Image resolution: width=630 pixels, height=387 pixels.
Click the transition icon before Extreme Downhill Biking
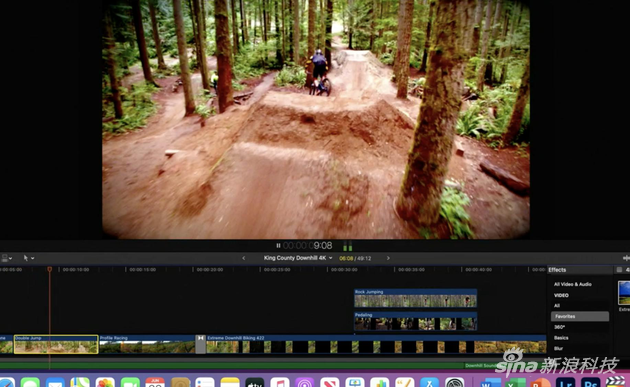click(x=200, y=344)
